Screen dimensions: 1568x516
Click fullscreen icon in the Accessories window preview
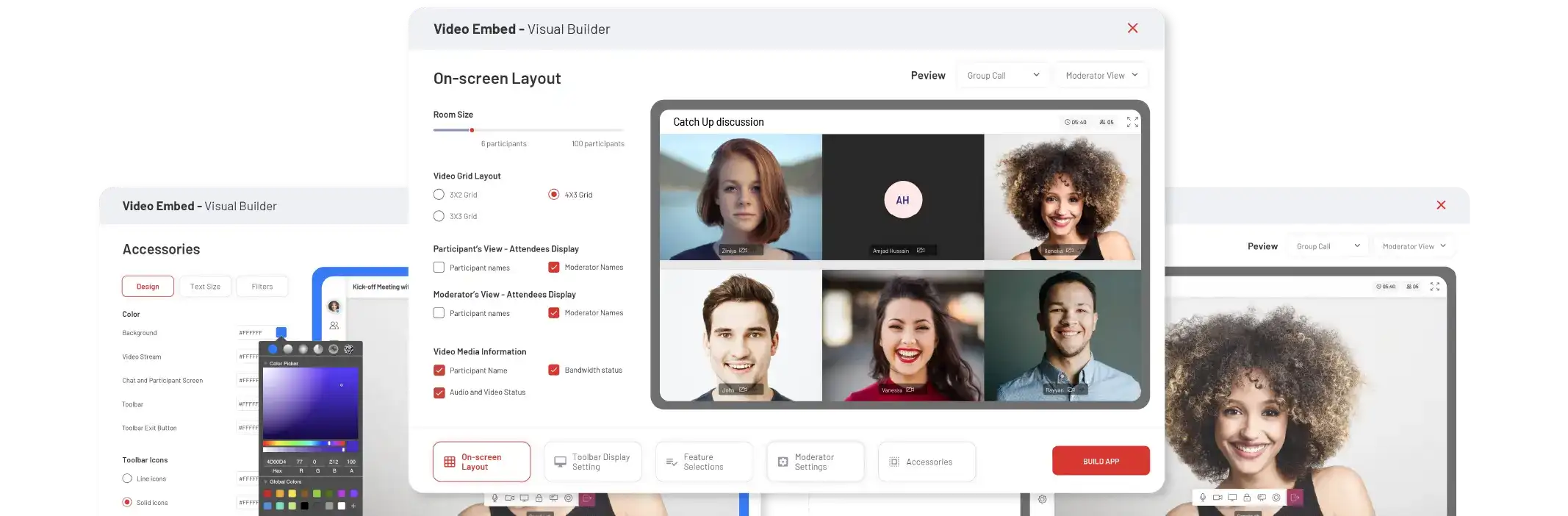coord(1435,287)
